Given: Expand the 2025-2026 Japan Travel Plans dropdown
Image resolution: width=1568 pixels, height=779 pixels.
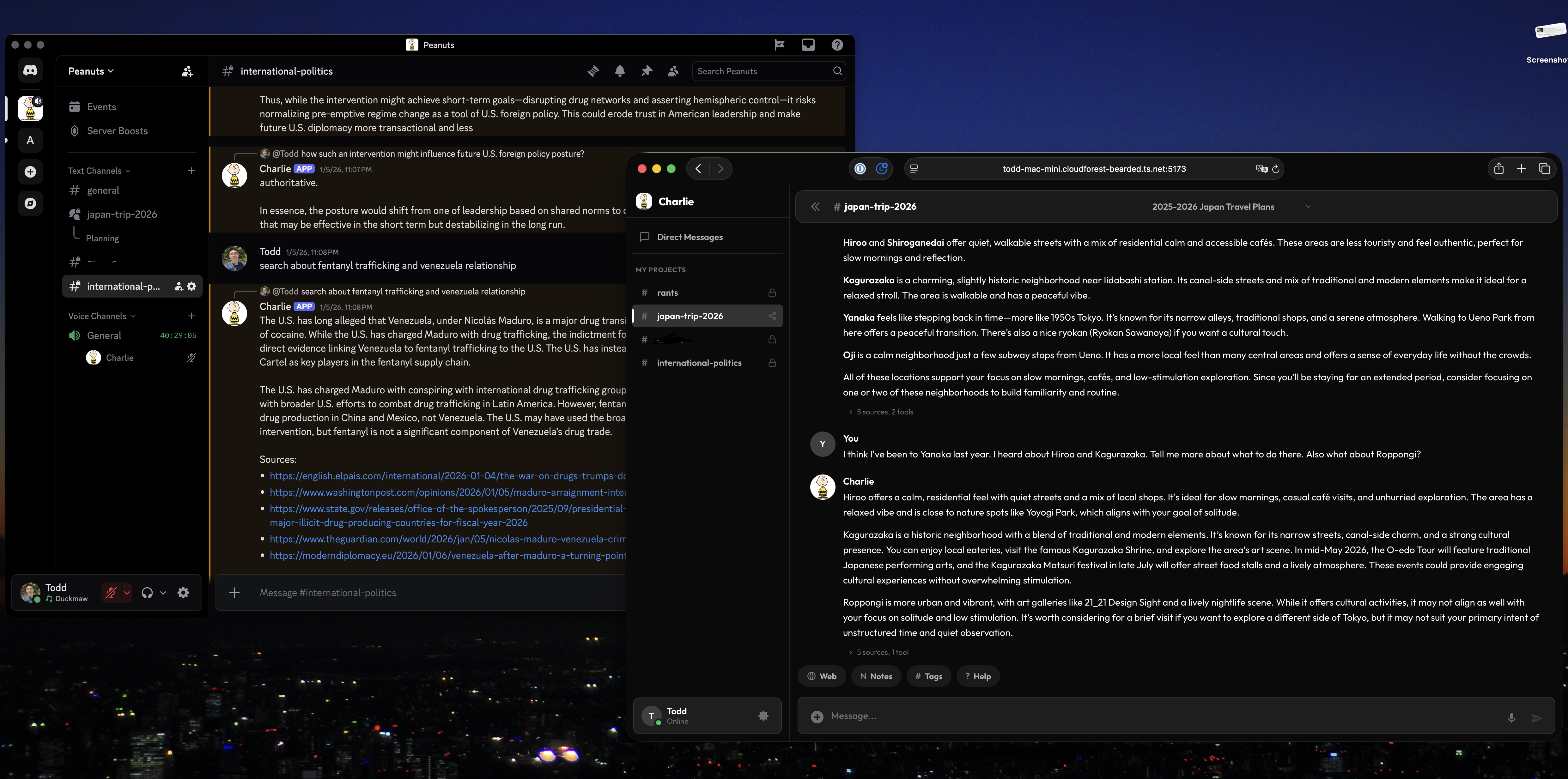Looking at the screenshot, I should [1308, 206].
